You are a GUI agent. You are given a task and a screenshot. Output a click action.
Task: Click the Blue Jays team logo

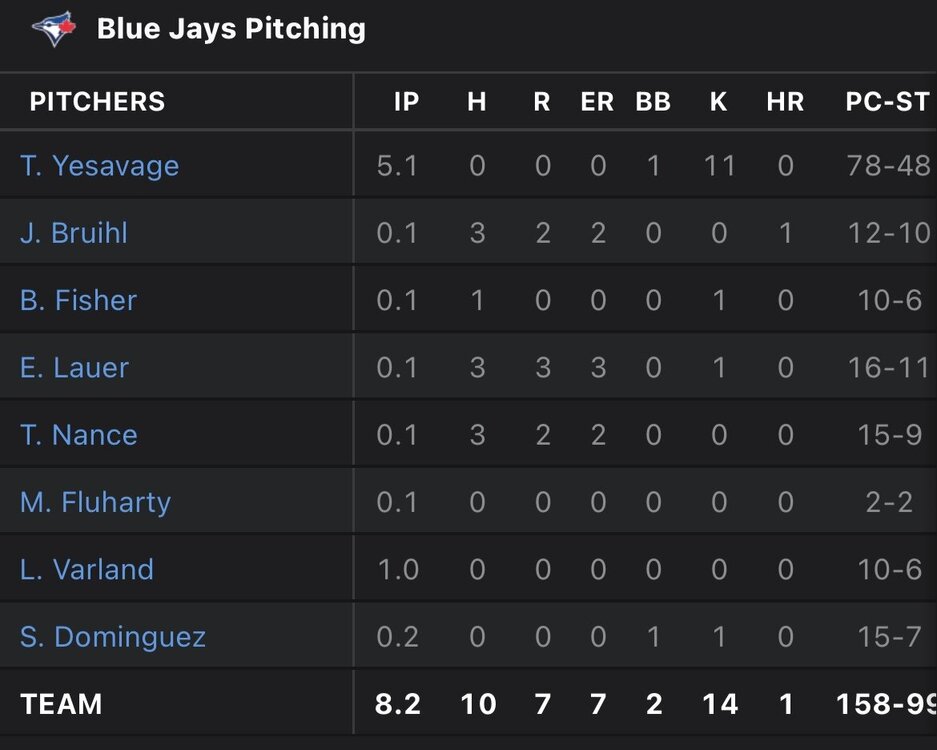coord(54,29)
